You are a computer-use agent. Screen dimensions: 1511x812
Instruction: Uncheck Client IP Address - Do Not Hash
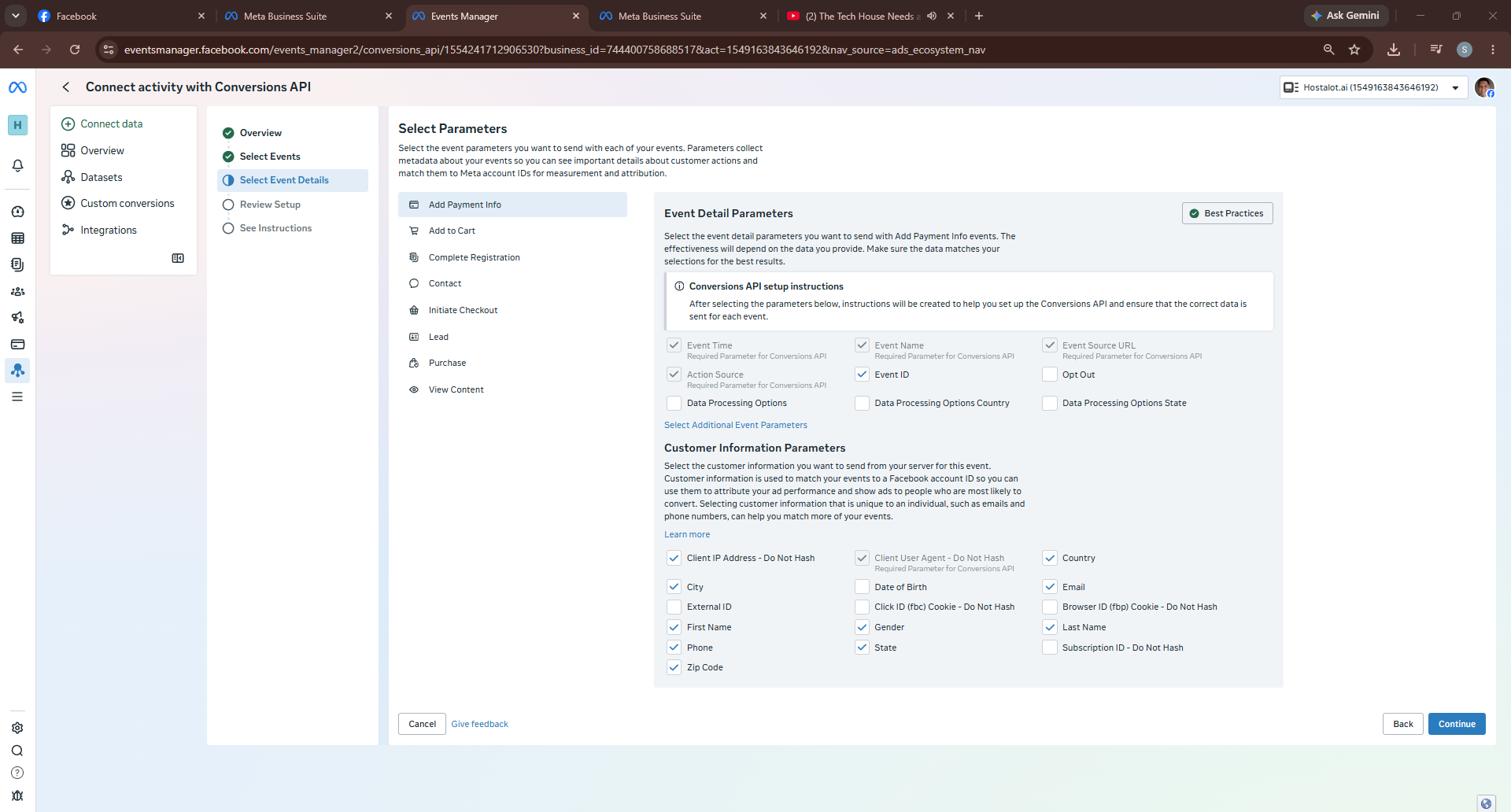pos(674,558)
